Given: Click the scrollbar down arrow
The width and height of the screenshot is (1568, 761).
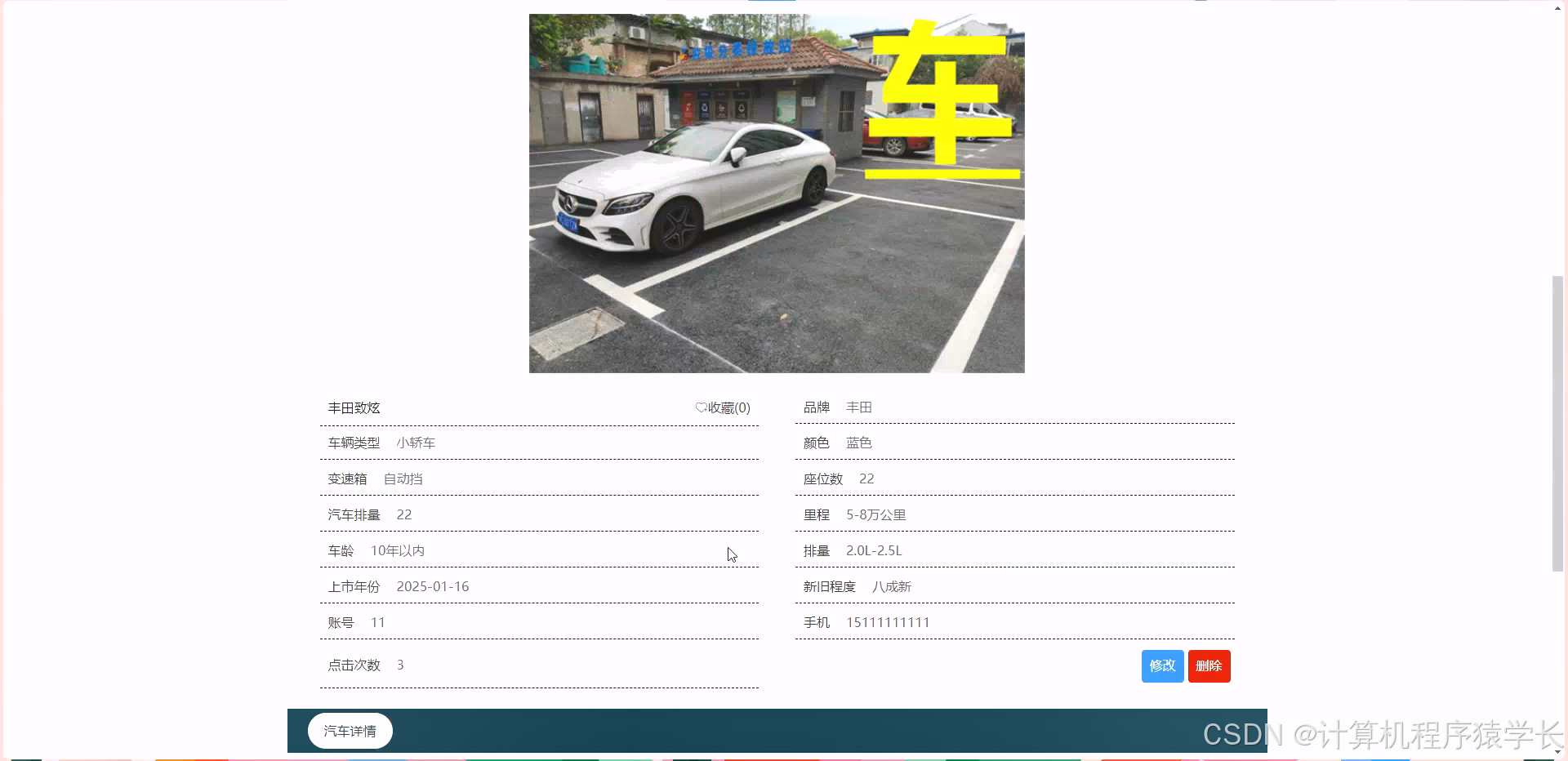Looking at the screenshot, I should click(1558, 753).
